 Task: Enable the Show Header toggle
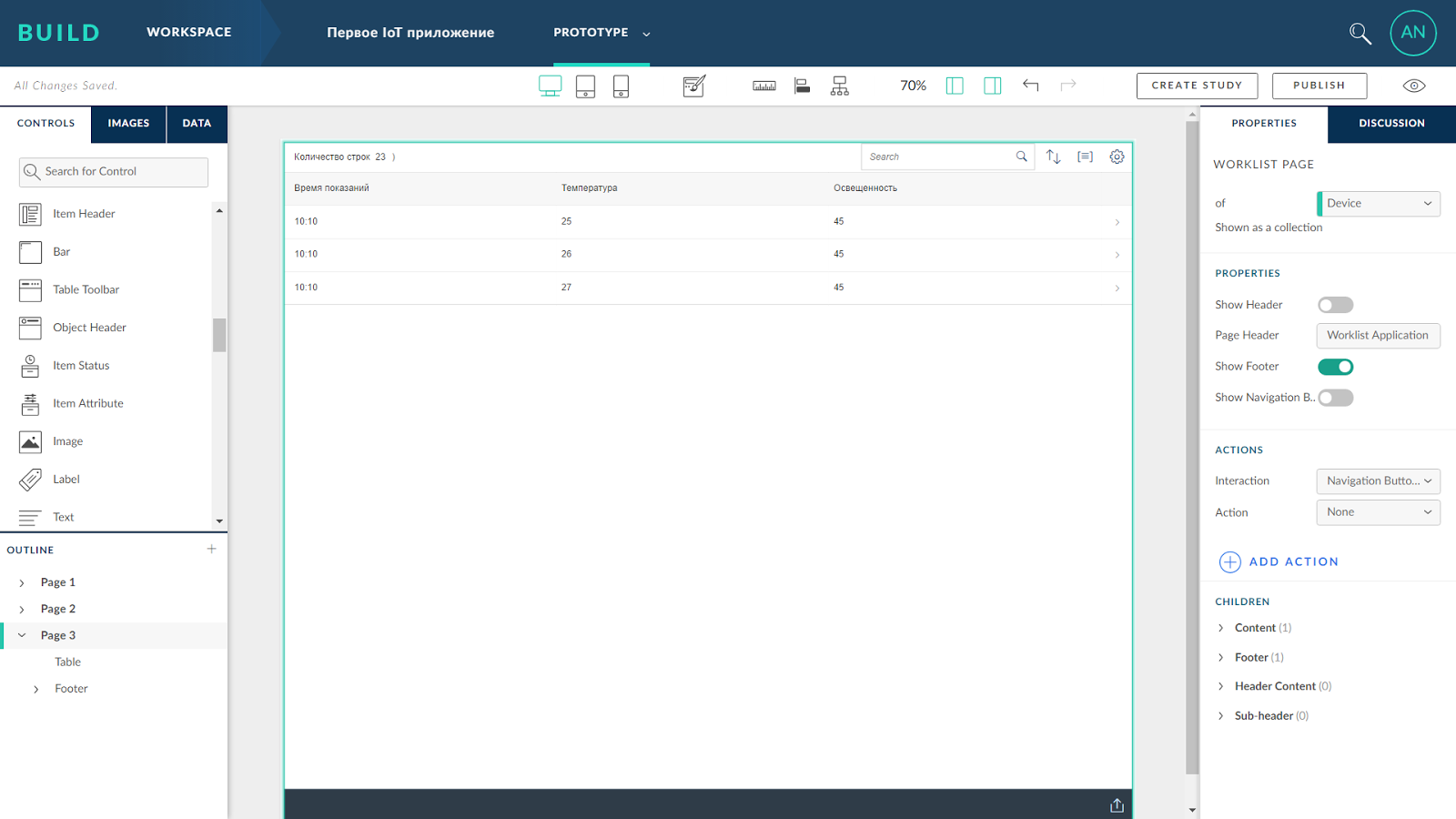(x=1335, y=305)
